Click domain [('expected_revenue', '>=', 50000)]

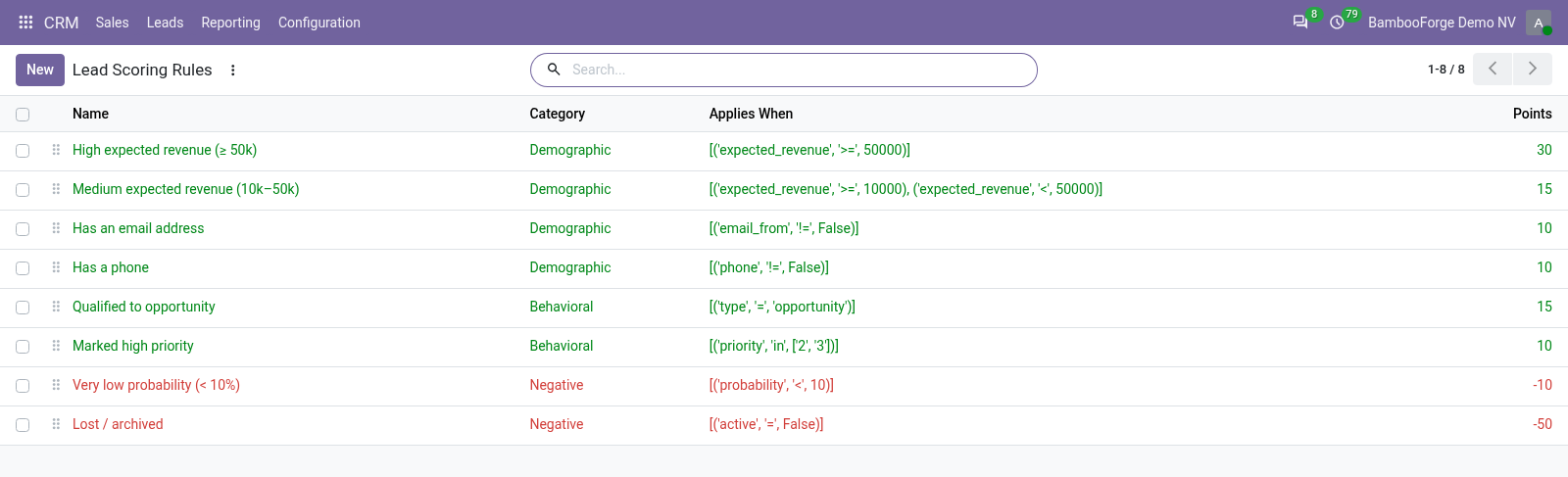click(x=809, y=150)
